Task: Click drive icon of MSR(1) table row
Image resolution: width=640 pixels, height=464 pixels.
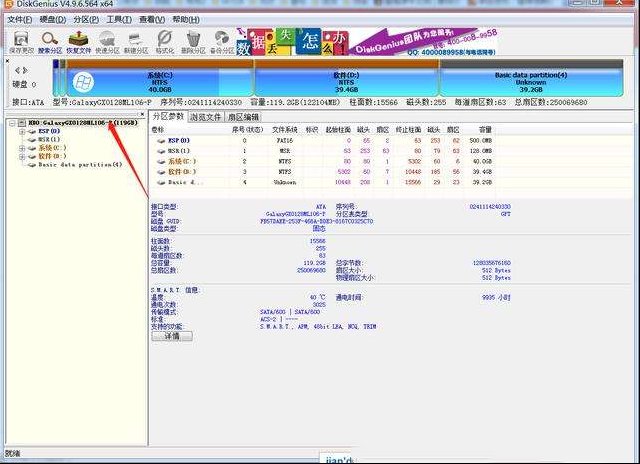Action: coord(161,151)
